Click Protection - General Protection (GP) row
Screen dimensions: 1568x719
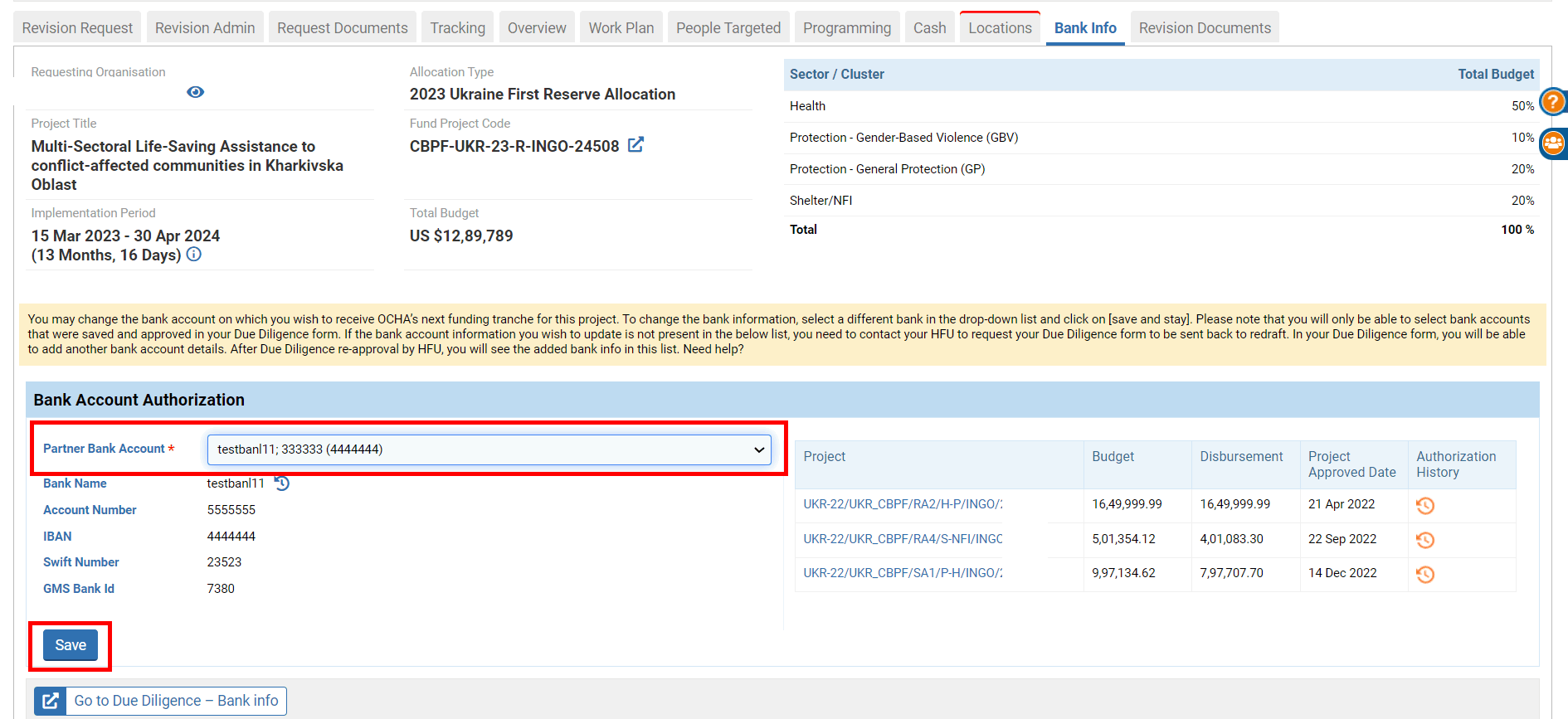coord(1161,169)
